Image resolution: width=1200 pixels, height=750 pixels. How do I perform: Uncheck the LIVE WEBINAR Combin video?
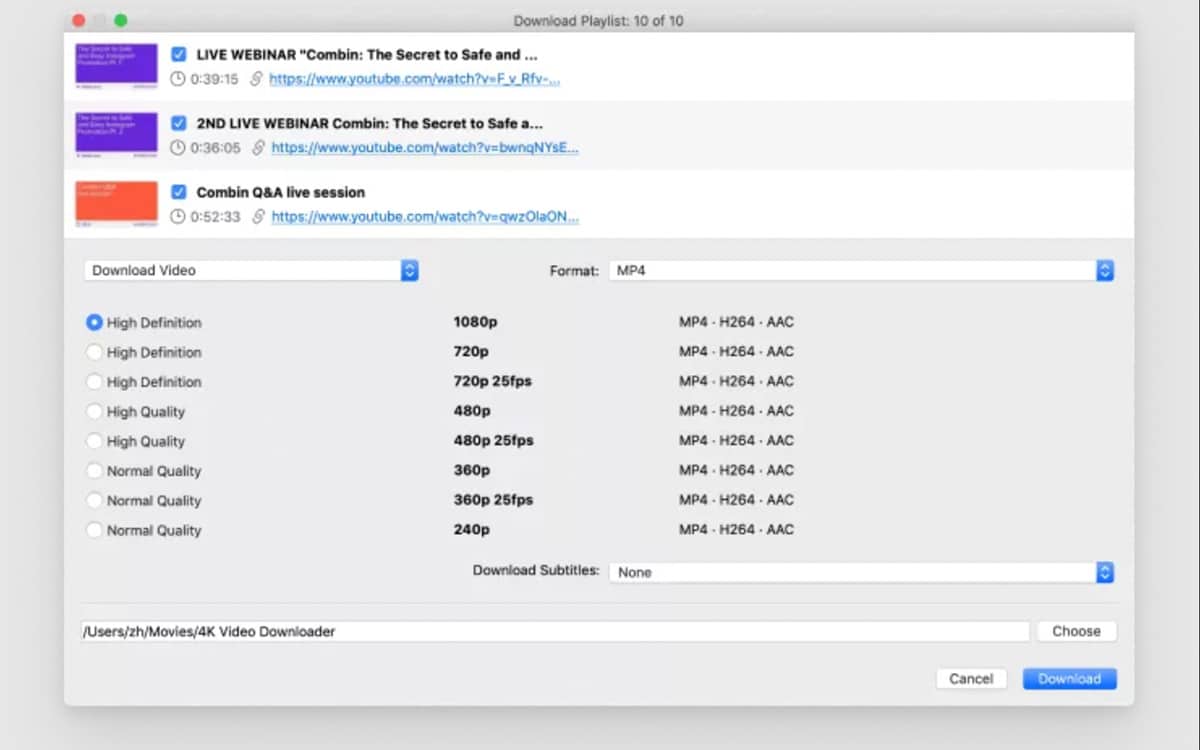tap(177, 54)
